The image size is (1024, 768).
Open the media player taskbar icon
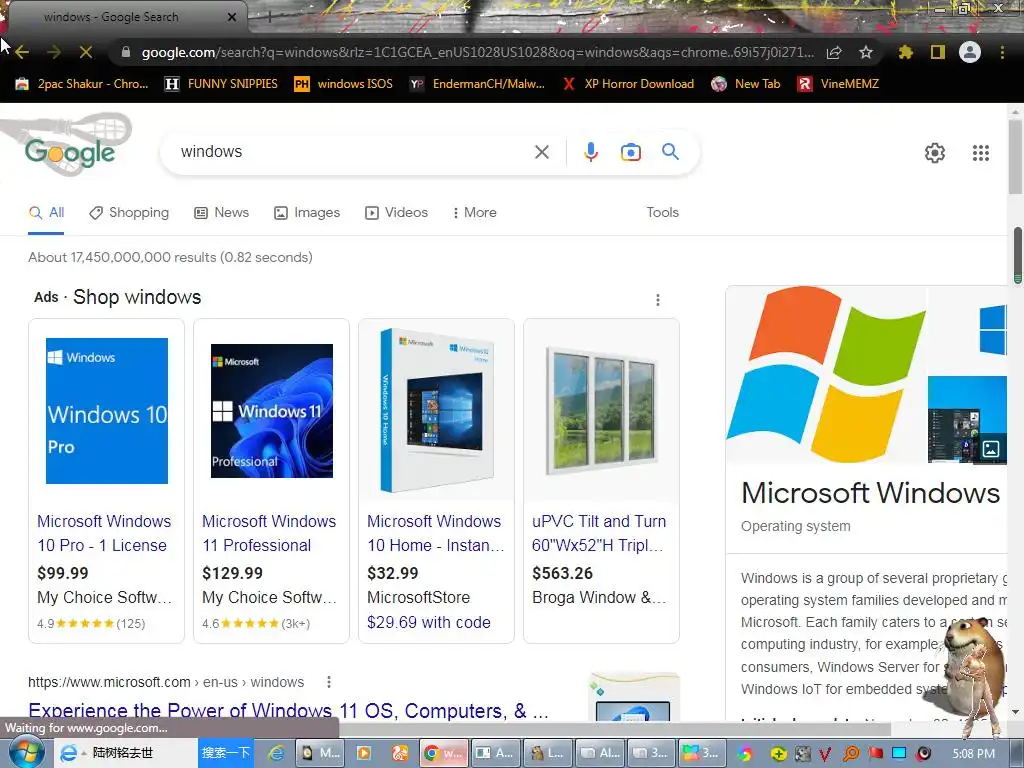pyautogui.click(x=364, y=753)
